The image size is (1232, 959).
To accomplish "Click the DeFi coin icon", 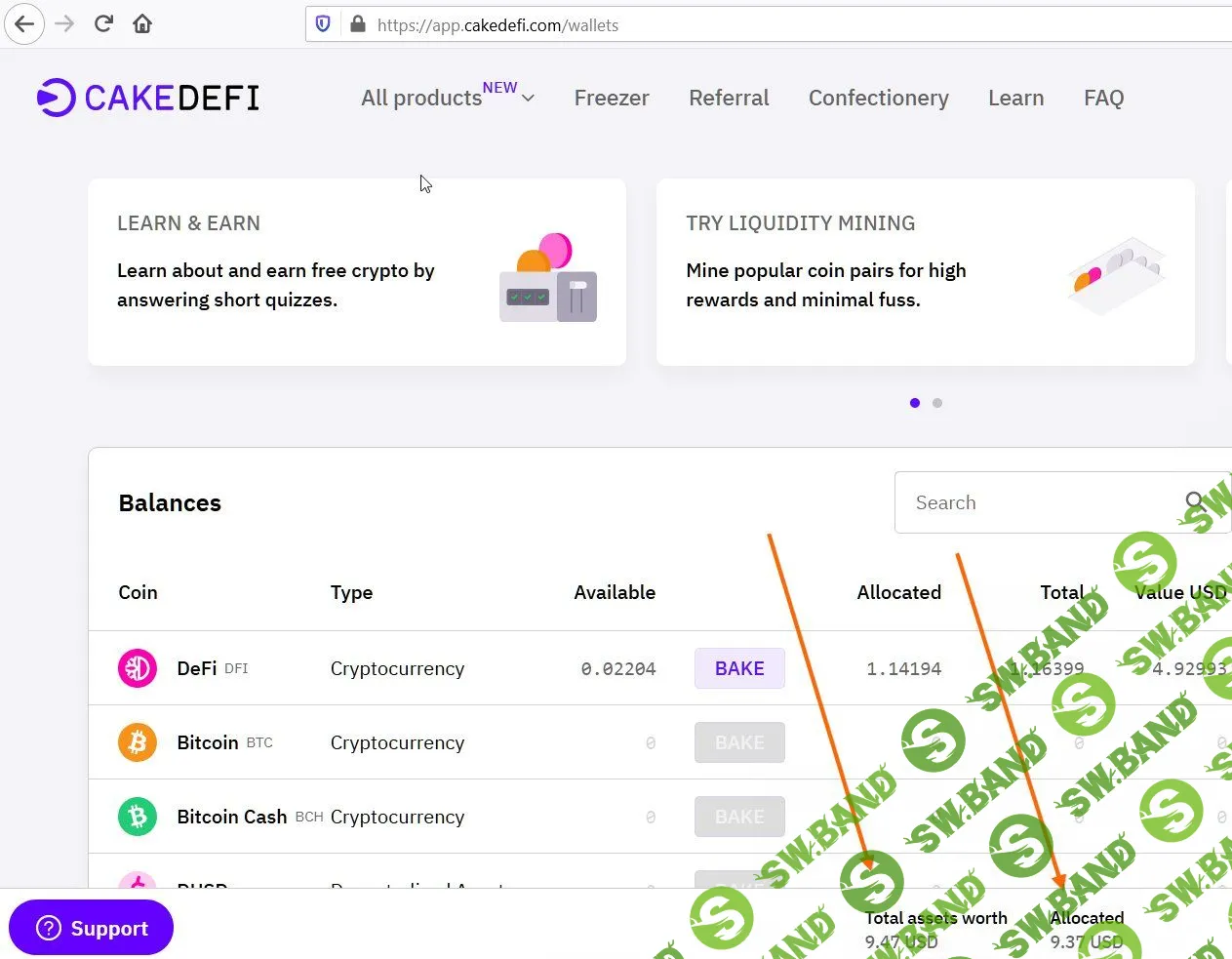I will coord(138,668).
